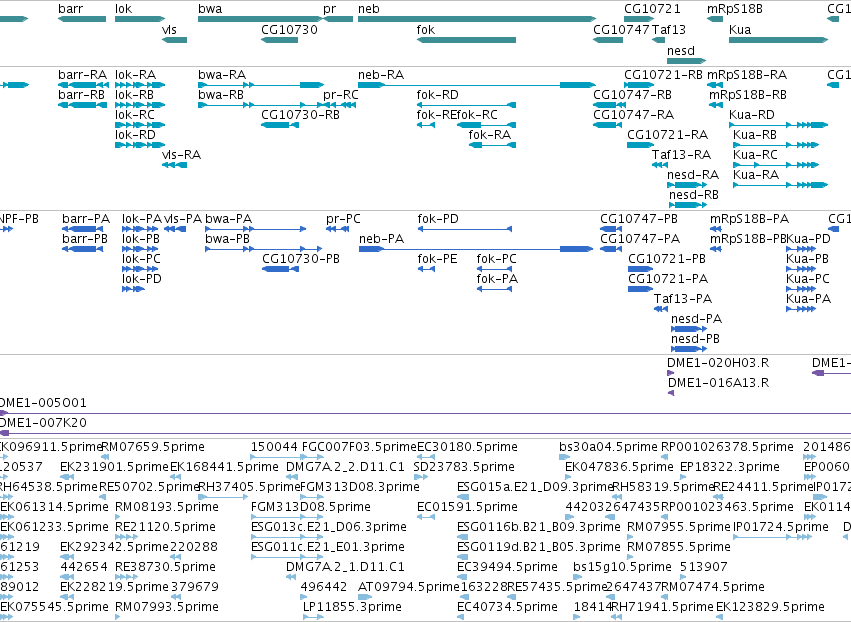Image resolution: width=851 pixels, height=622 pixels.
Task: Select protein bwa-PB
Action: tap(227, 239)
